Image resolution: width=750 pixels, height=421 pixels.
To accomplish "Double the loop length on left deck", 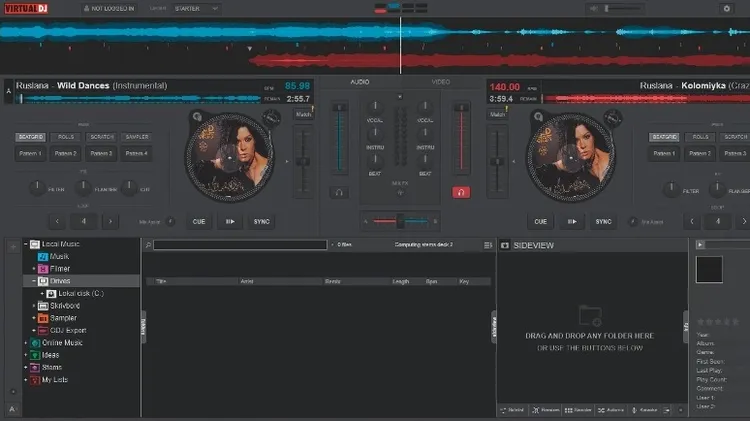I will pyautogui.click(x=110, y=222).
